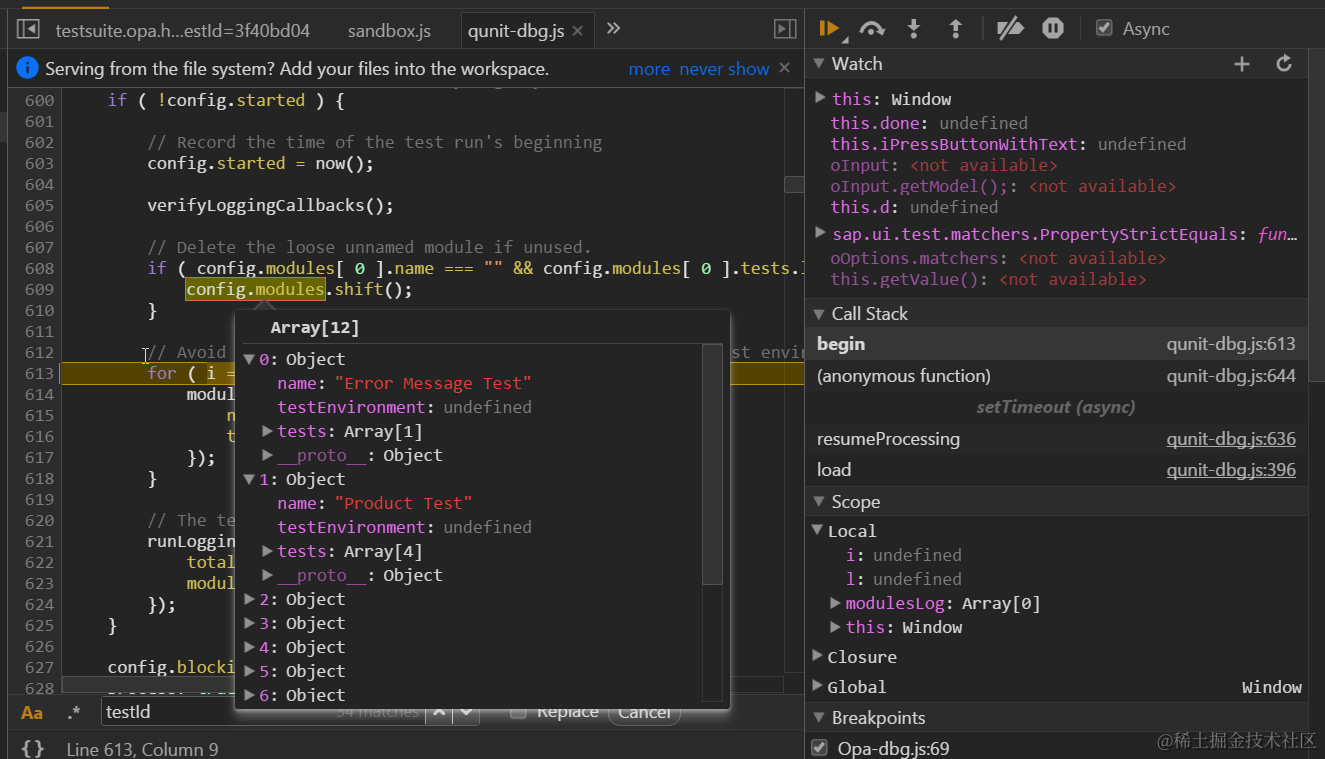This screenshot has height=759, width=1325.
Task: Toggle match case Aa in search bar
Action: click(x=32, y=713)
